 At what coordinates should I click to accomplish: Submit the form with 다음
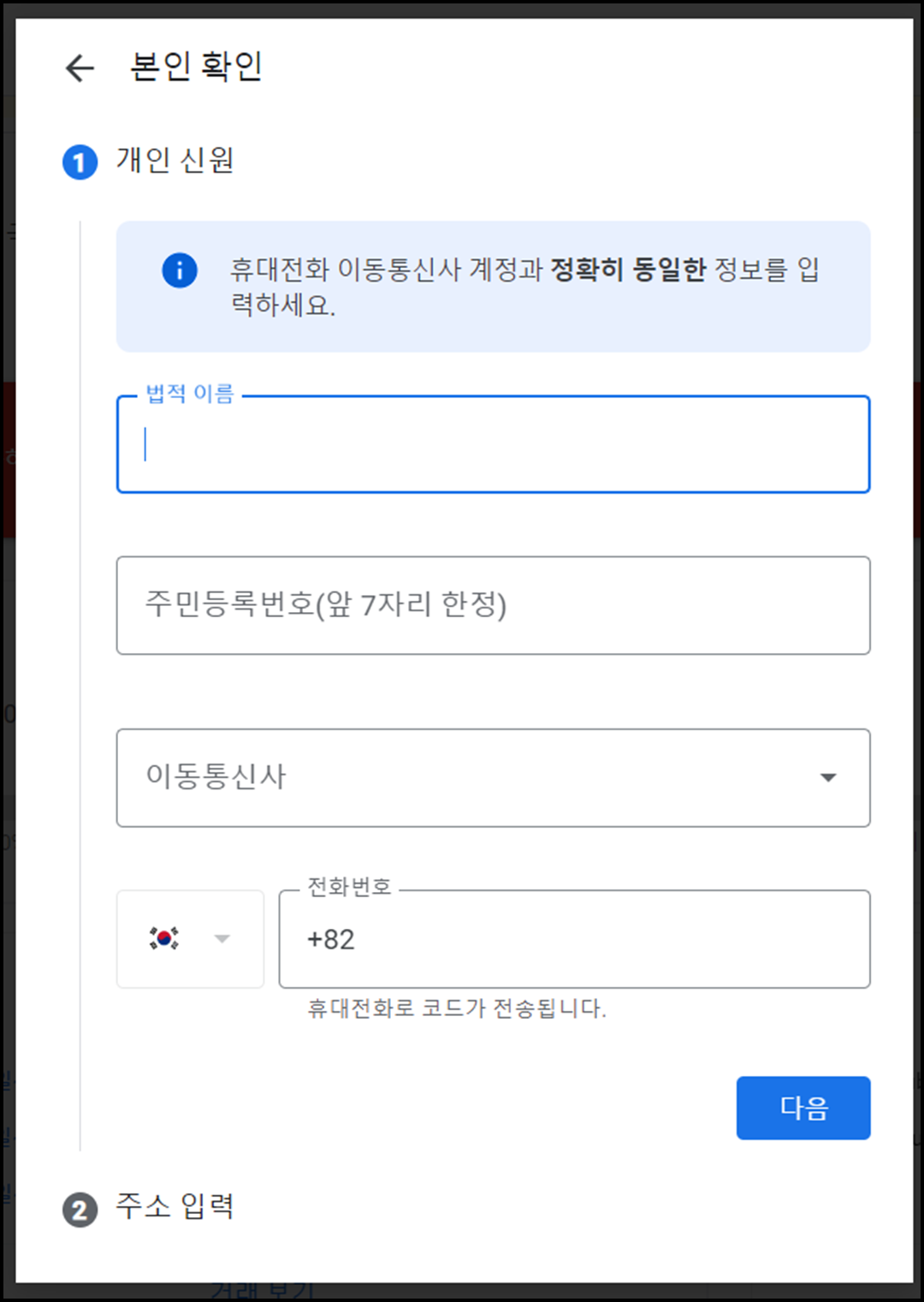[803, 1108]
